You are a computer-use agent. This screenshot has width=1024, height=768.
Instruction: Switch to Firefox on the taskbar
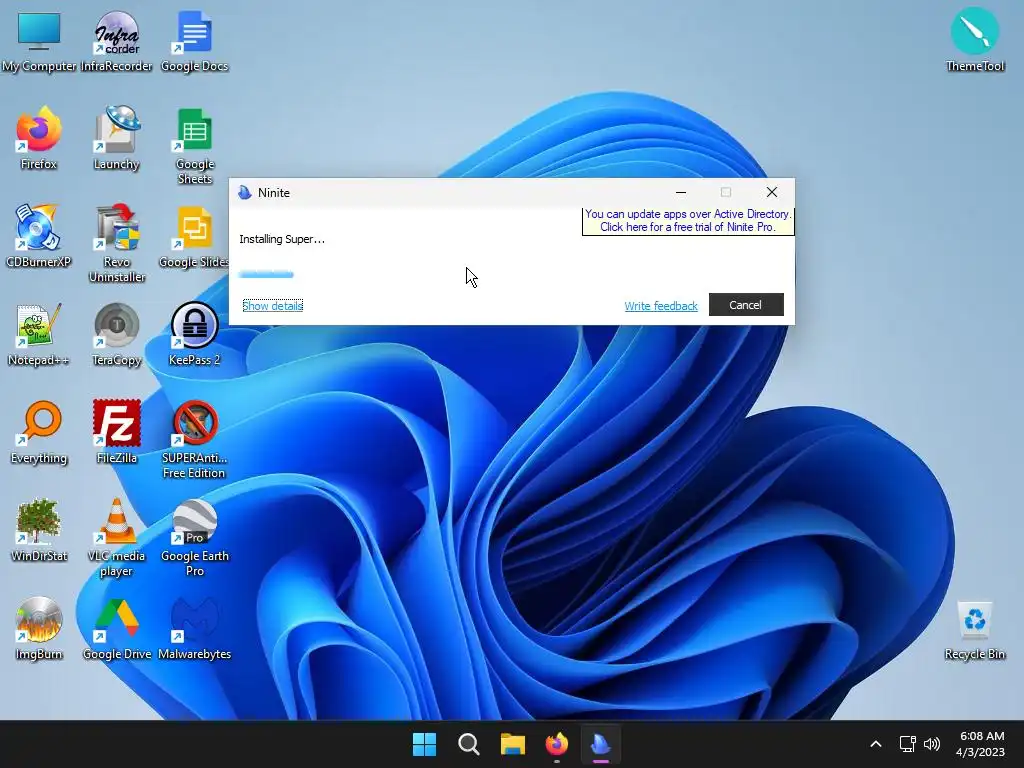click(556, 744)
